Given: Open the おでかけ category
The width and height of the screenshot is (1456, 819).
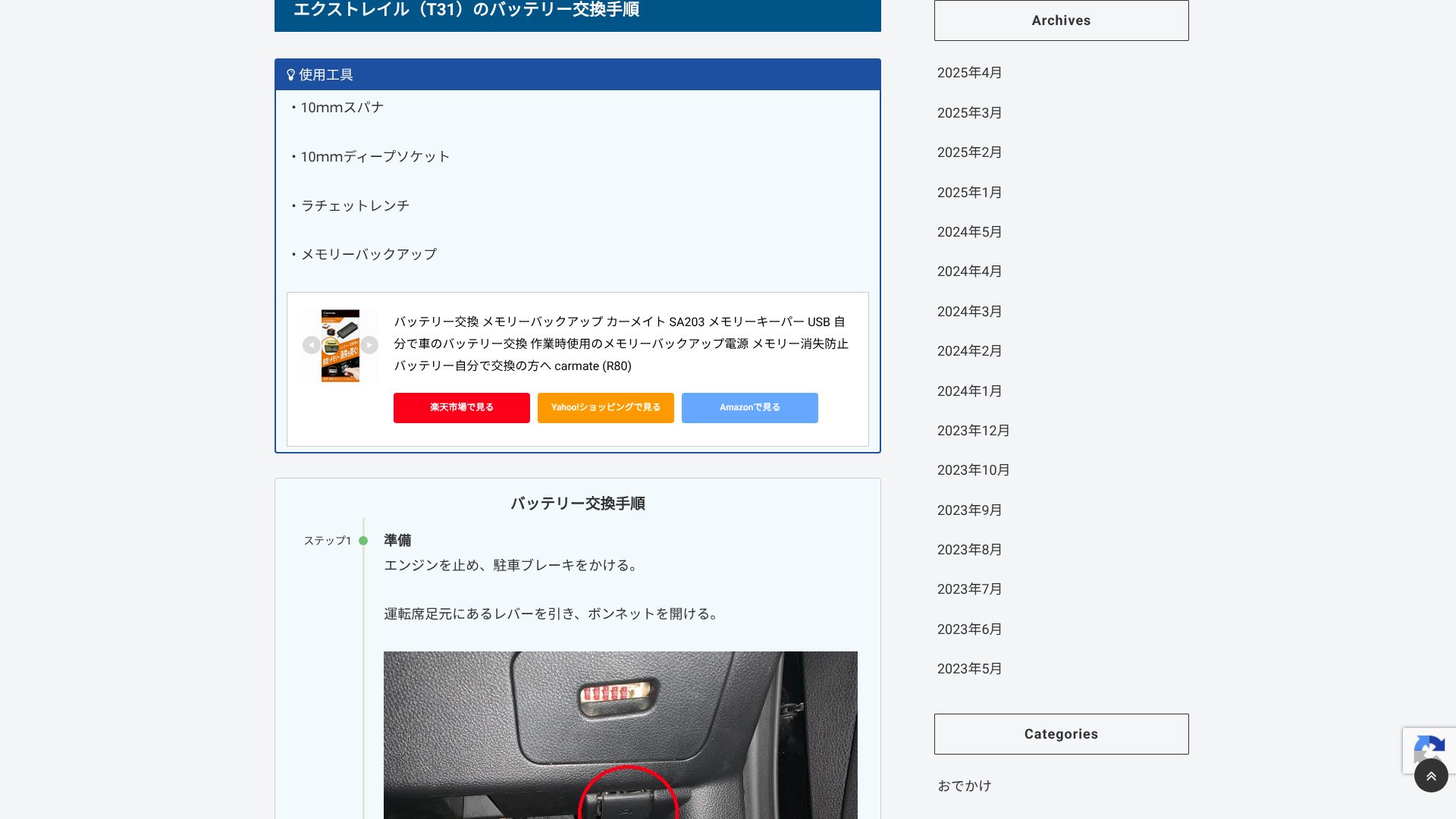Looking at the screenshot, I should [x=965, y=786].
